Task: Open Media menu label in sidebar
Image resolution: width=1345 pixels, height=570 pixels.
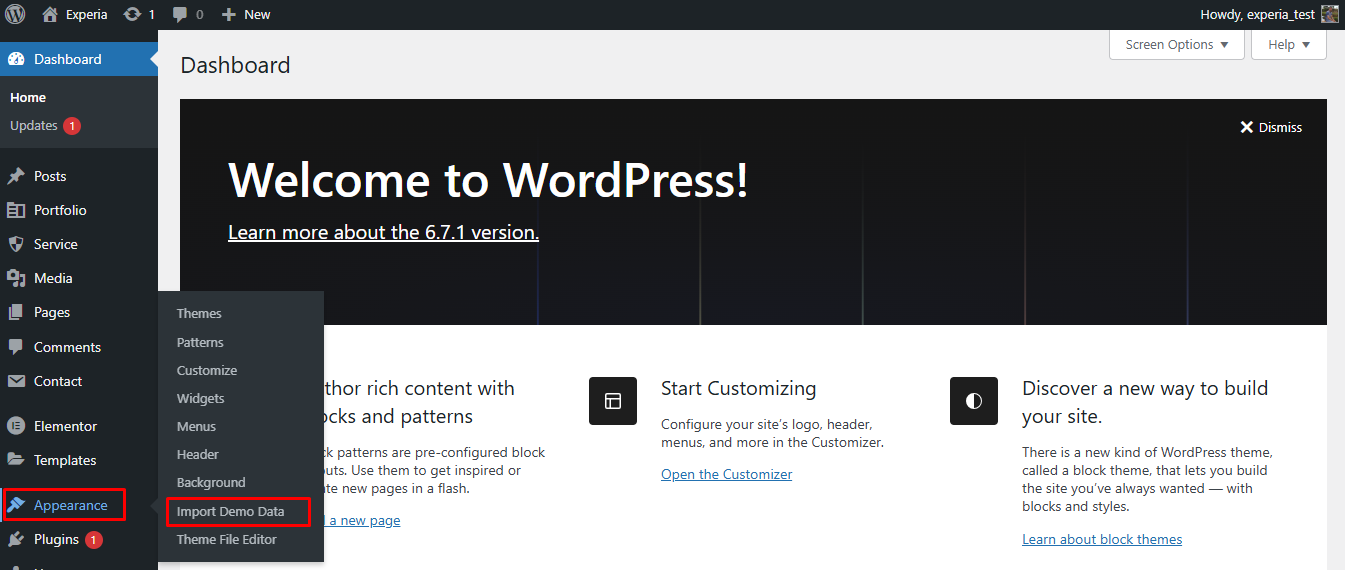Action: point(53,278)
